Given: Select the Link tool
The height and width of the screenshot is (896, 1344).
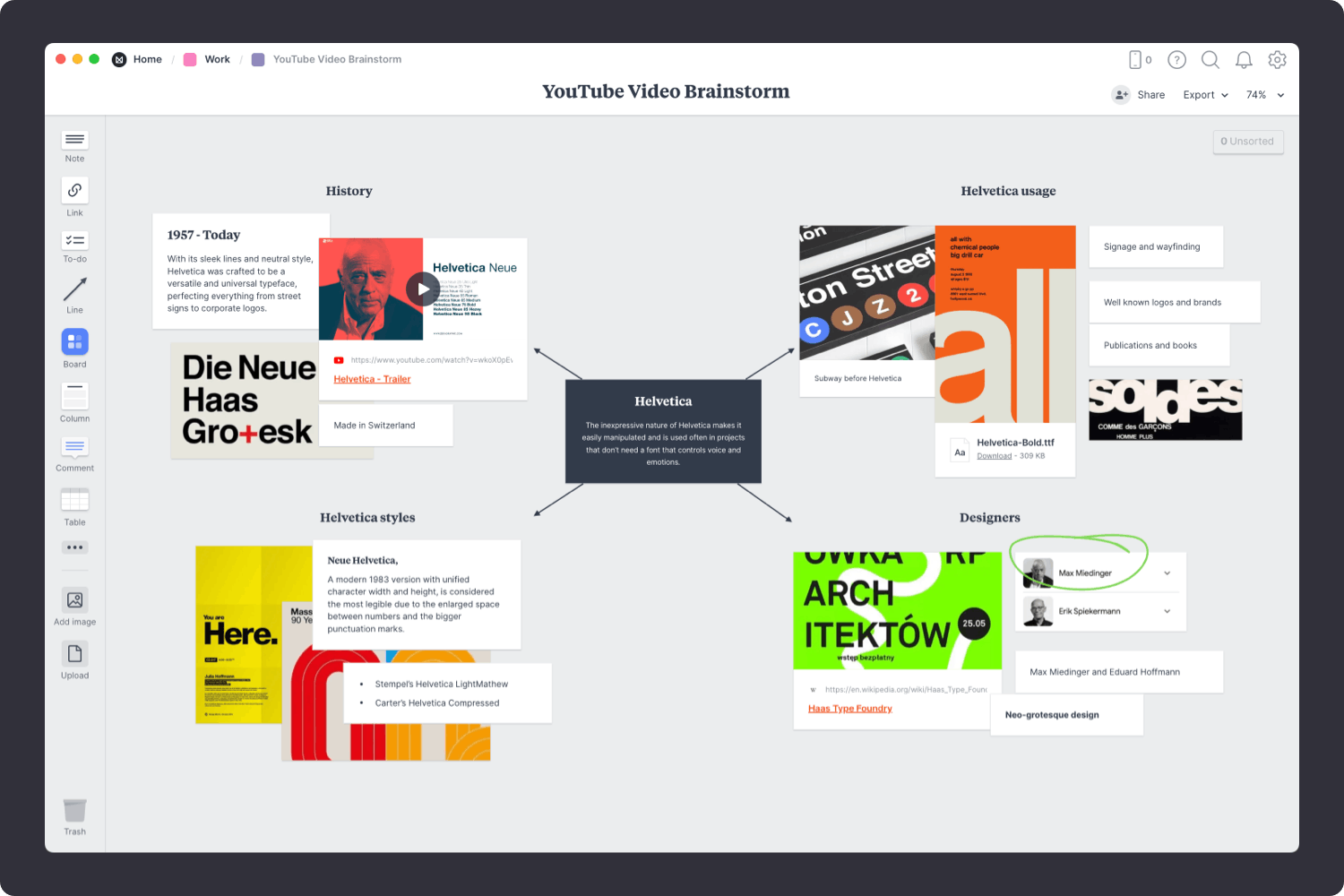Looking at the screenshot, I should point(74,197).
